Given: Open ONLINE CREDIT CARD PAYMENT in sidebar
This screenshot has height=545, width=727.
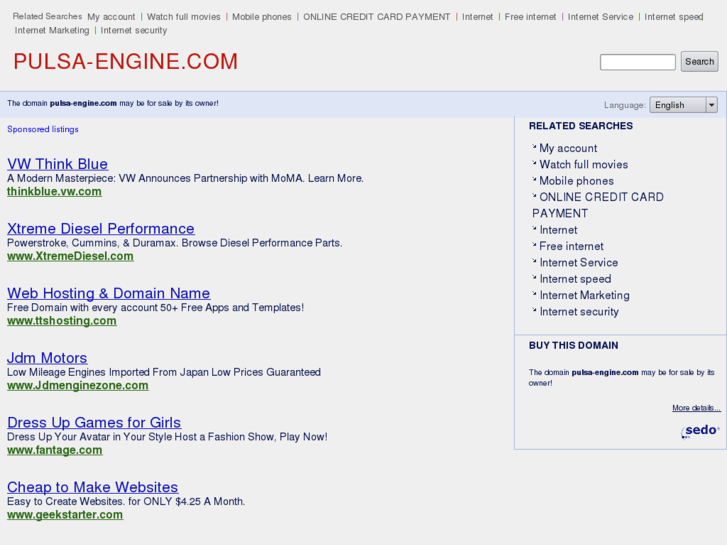Looking at the screenshot, I should 598,205.
